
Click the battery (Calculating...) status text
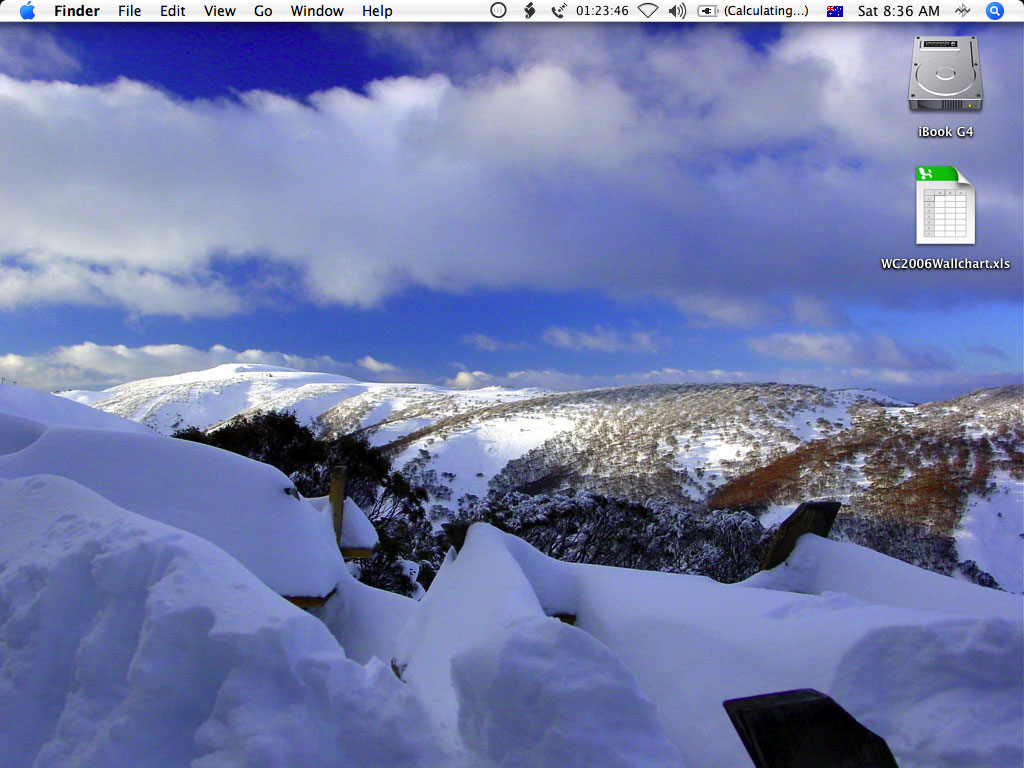coord(765,10)
